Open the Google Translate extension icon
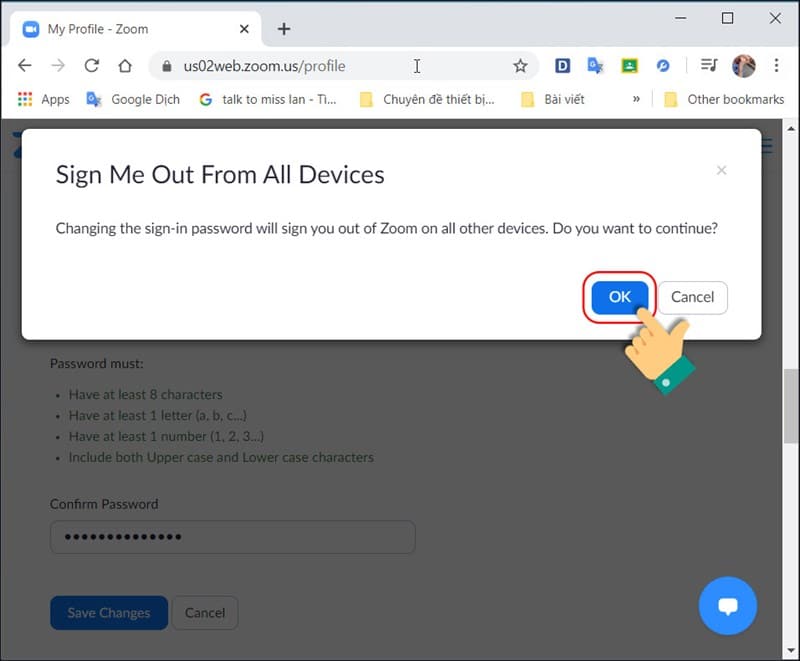 pyautogui.click(x=595, y=66)
